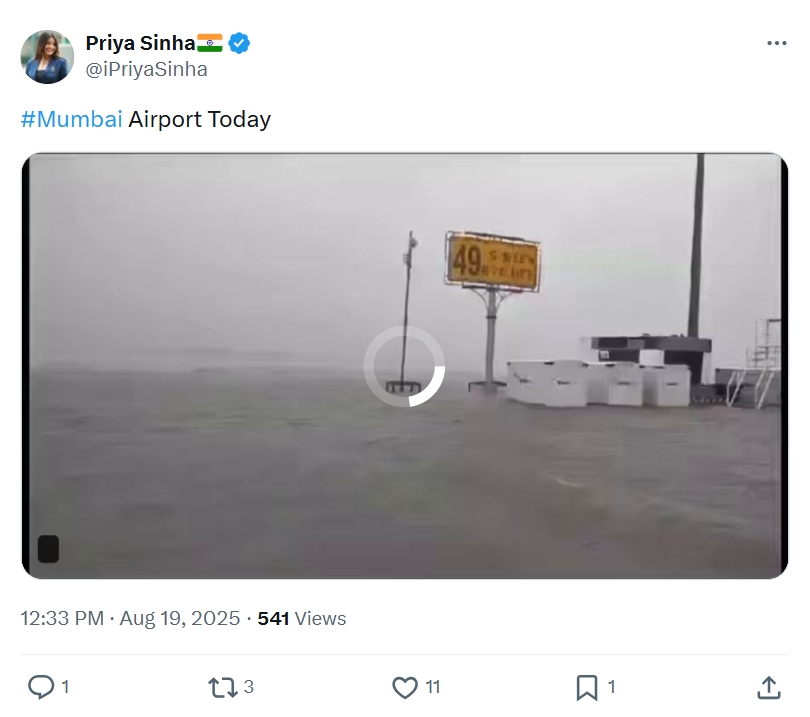Click the likes count of 11
Image resolution: width=810 pixels, height=717 pixels.
tap(433, 687)
